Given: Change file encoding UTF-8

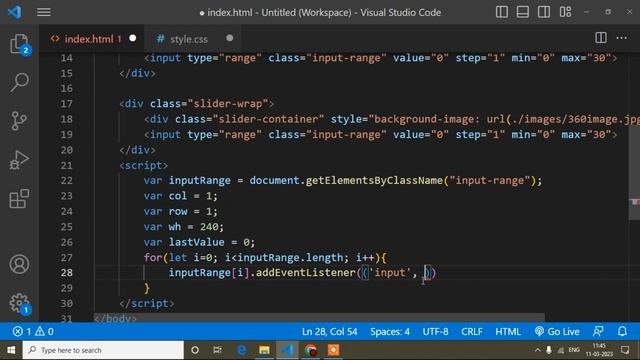Looking at the screenshot, I should tap(435, 331).
